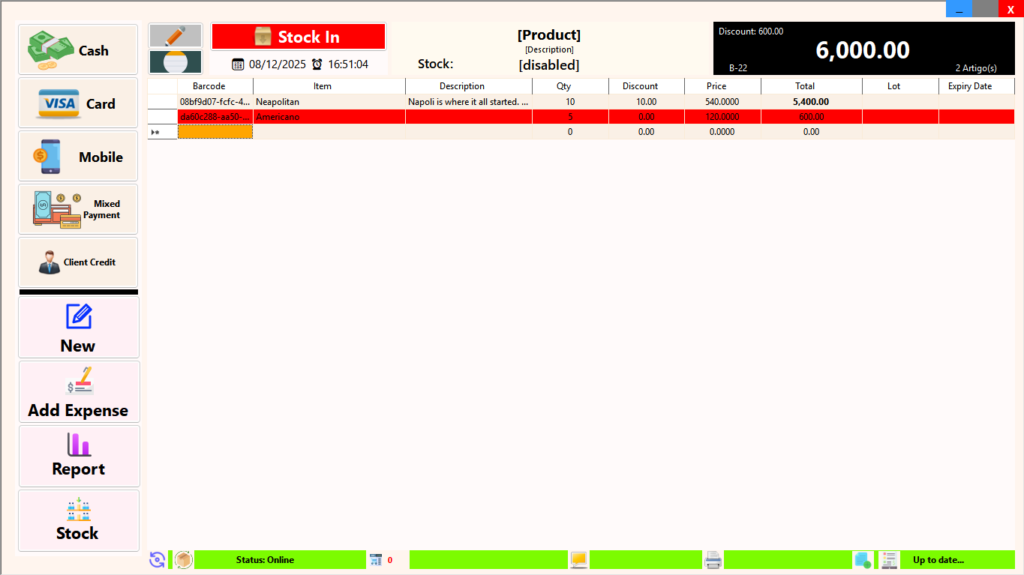Pick Mobile payment option

[x=78, y=156]
